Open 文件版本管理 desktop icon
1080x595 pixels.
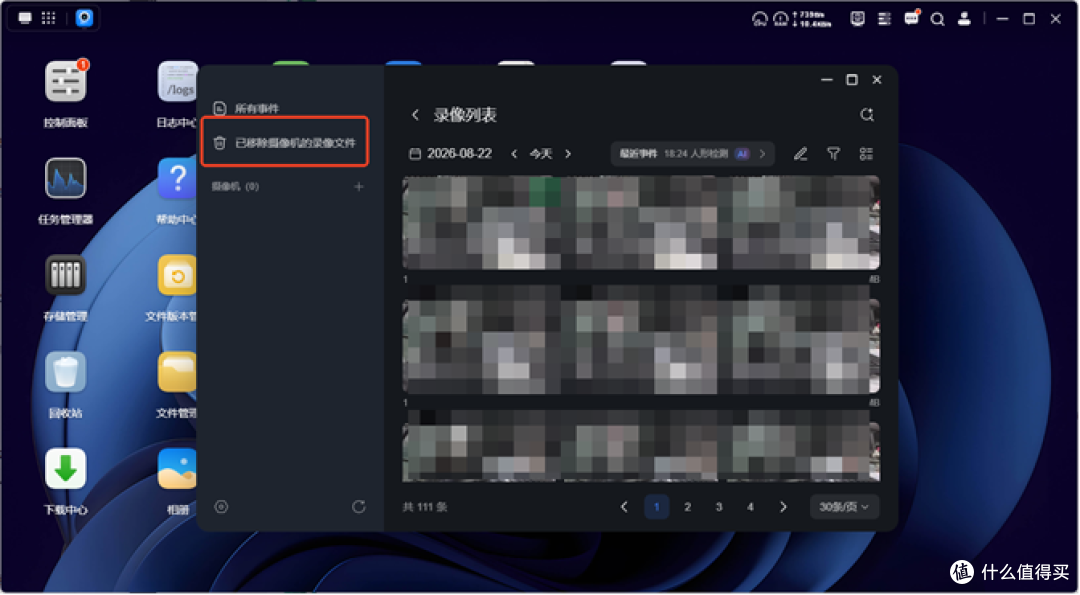[178, 275]
